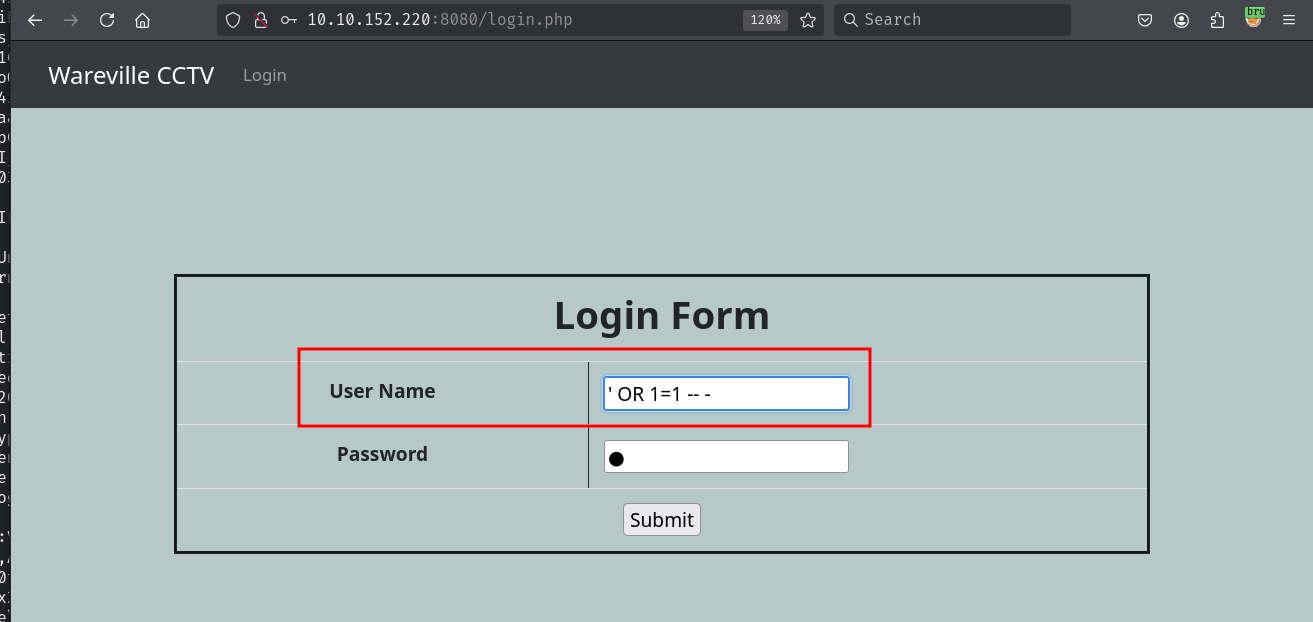Screen dimensions: 1313x622
Task: Focus the Password input field
Action: point(726,457)
